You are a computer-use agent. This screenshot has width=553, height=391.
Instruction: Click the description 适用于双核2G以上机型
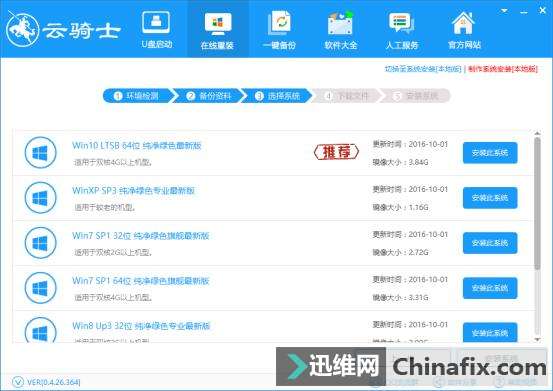point(113,253)
